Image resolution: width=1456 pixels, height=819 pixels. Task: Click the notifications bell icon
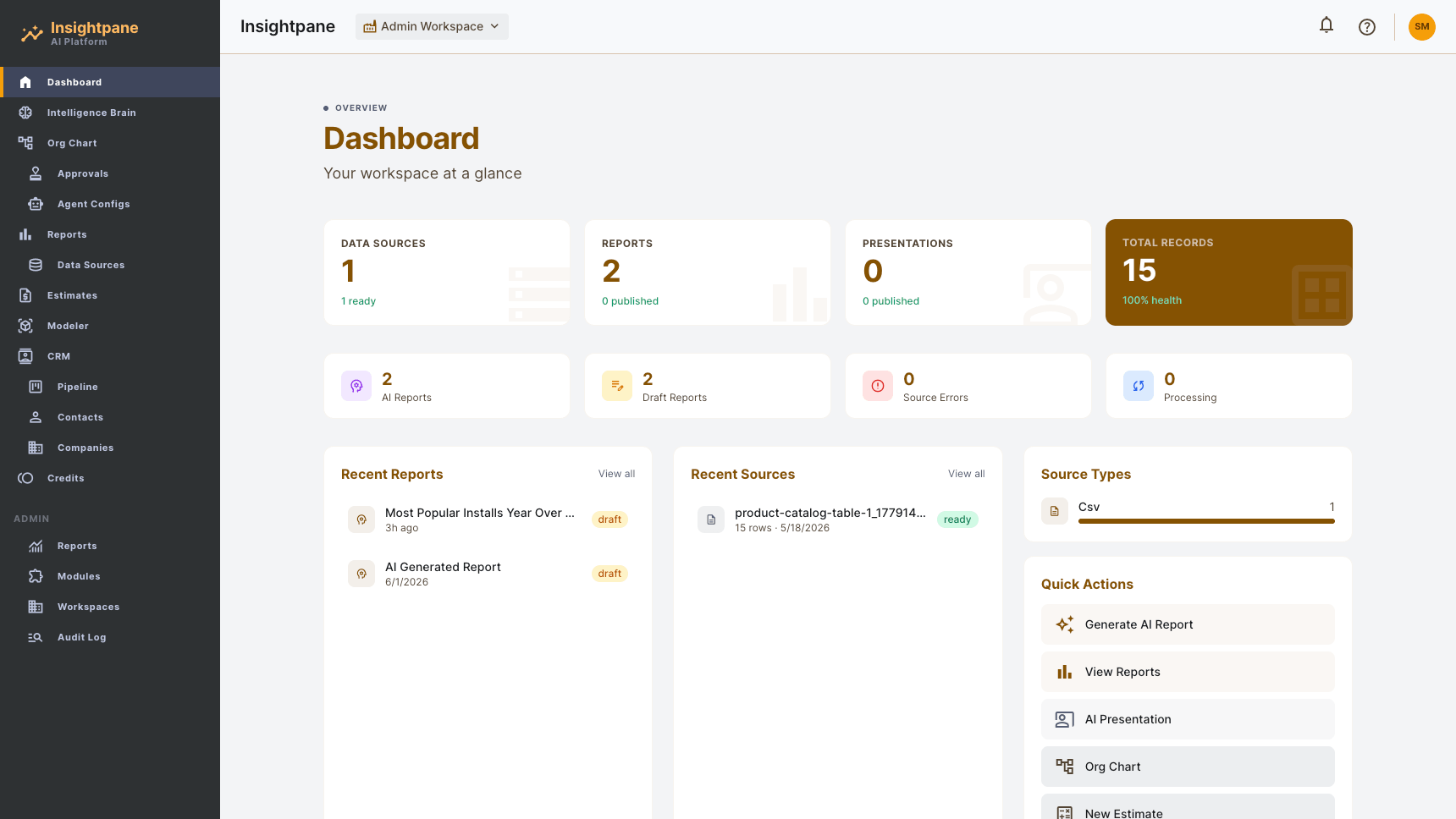[x=1326, y=25]
